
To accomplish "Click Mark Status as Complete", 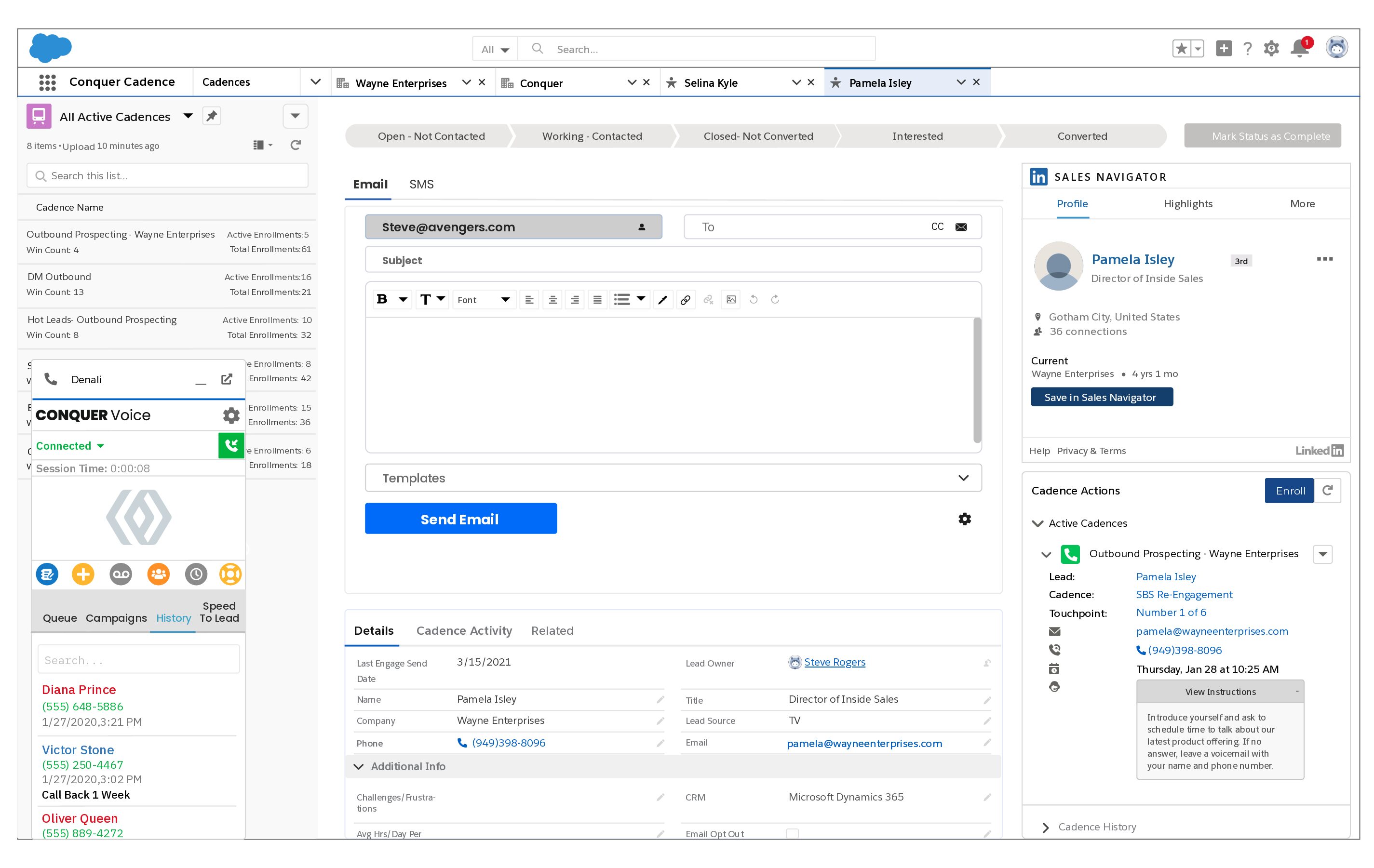I will [1262, 136].
